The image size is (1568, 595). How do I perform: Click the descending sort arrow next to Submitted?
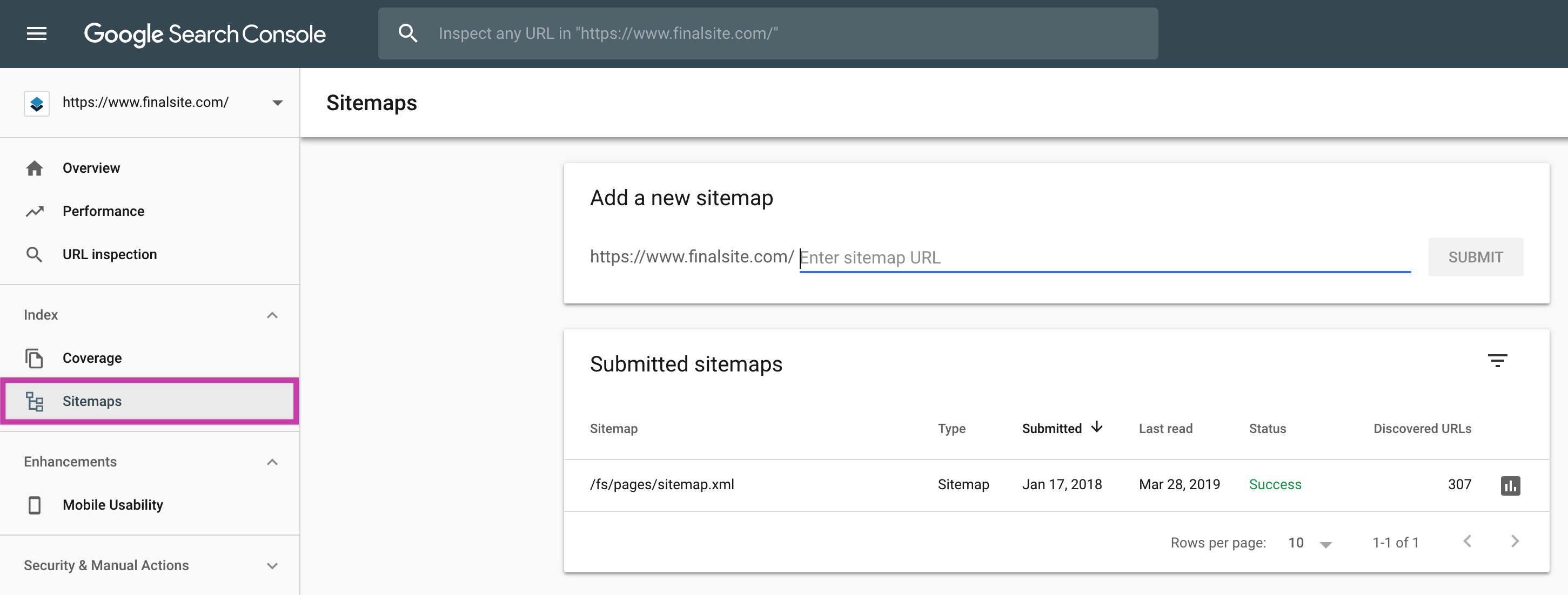point(1097,427)
